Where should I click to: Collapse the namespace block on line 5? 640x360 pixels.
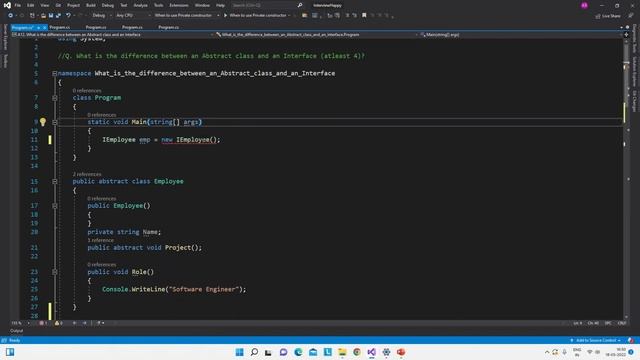point(54,73)
